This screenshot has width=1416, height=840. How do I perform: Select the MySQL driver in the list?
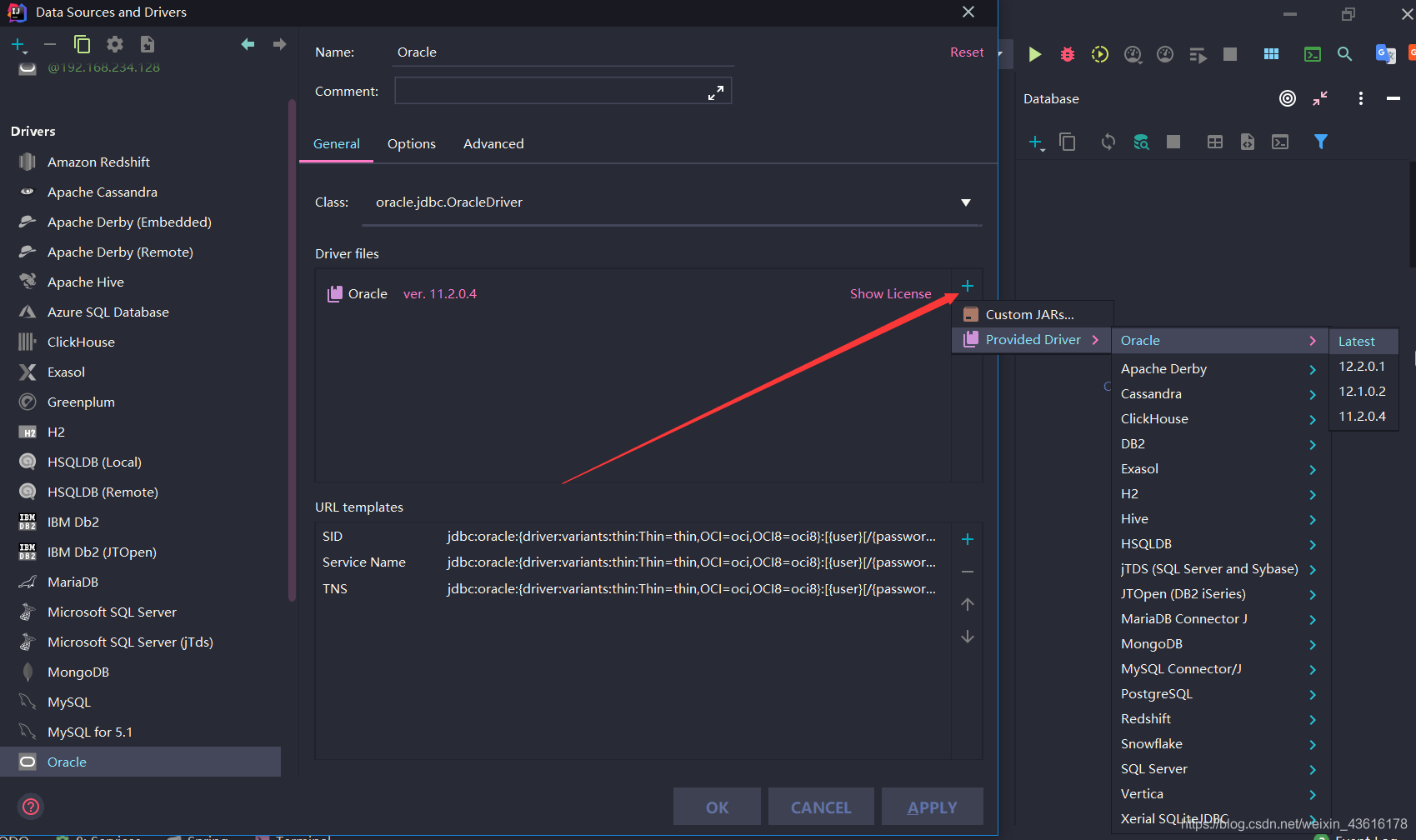click(x=140, y=702)
